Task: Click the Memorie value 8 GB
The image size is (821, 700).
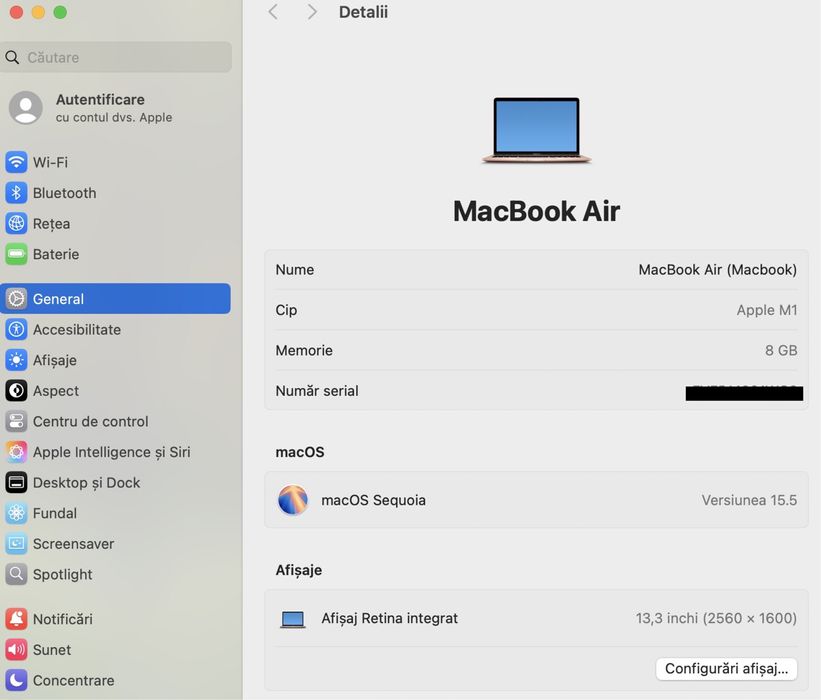Action: point(781,350)
